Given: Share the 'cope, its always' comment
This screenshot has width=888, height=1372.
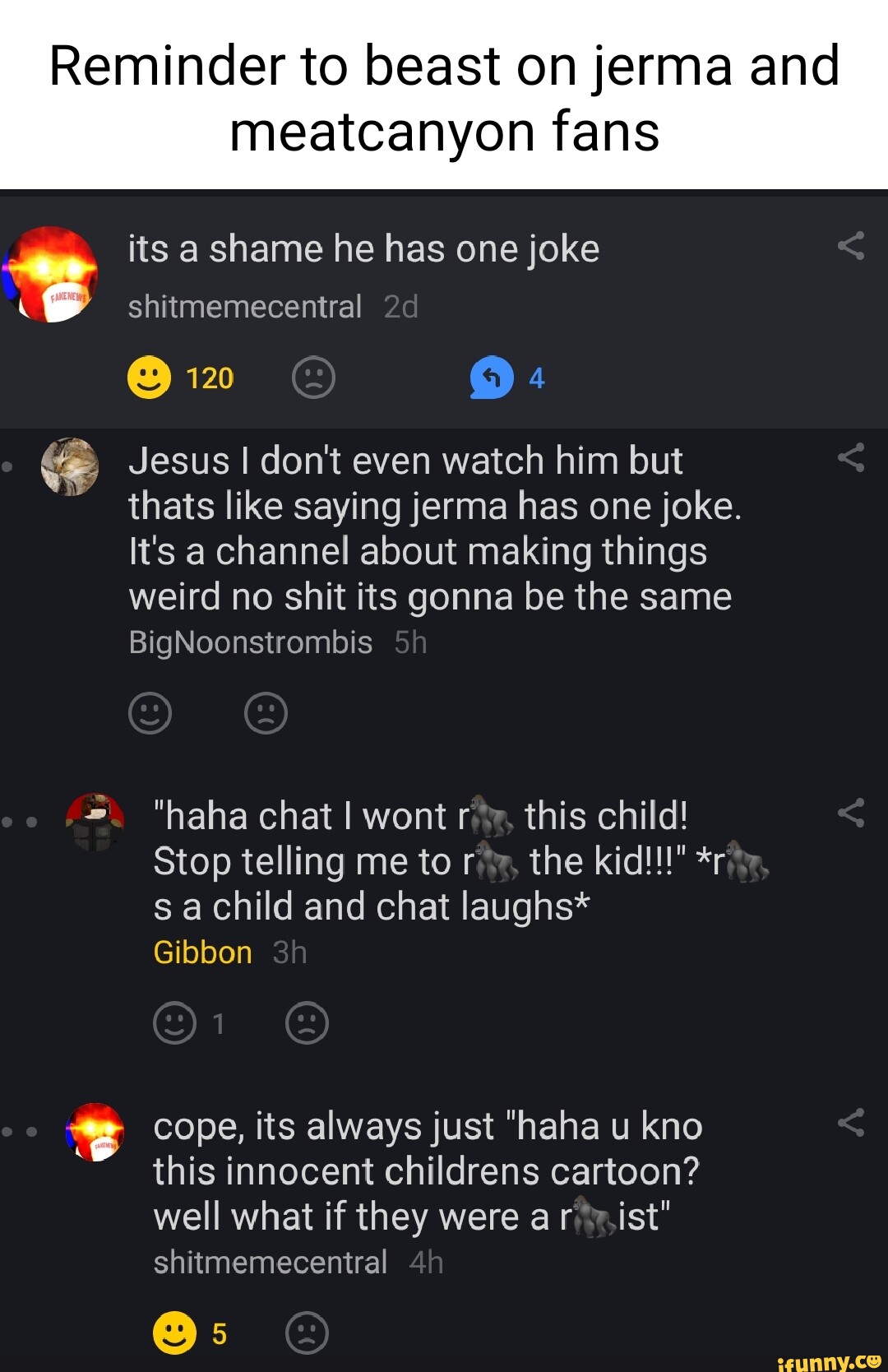Looking at the screenshot, I should pyautogui.click(x=851, y=1123).
